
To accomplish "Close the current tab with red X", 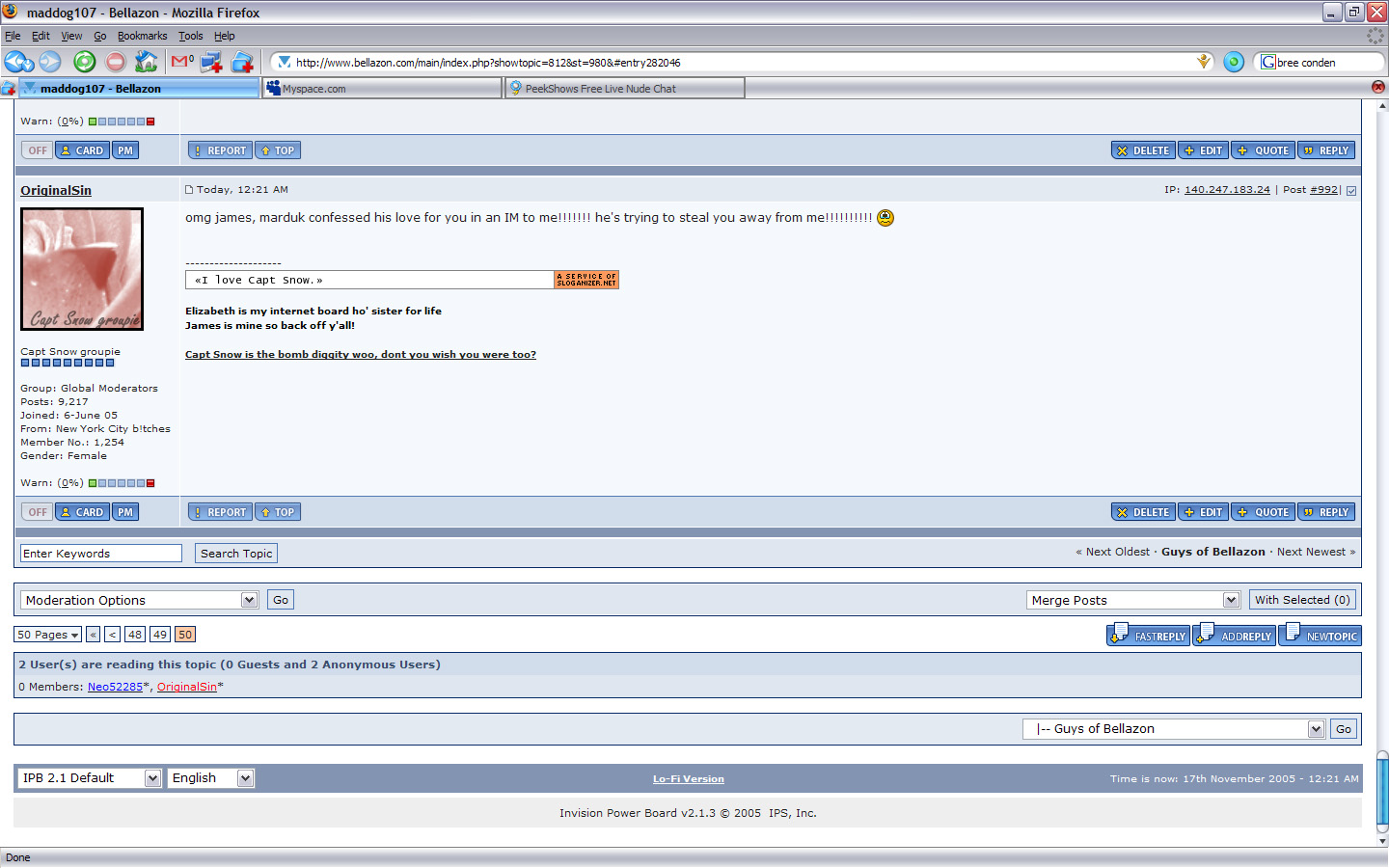I will (x=1377, y=87).
